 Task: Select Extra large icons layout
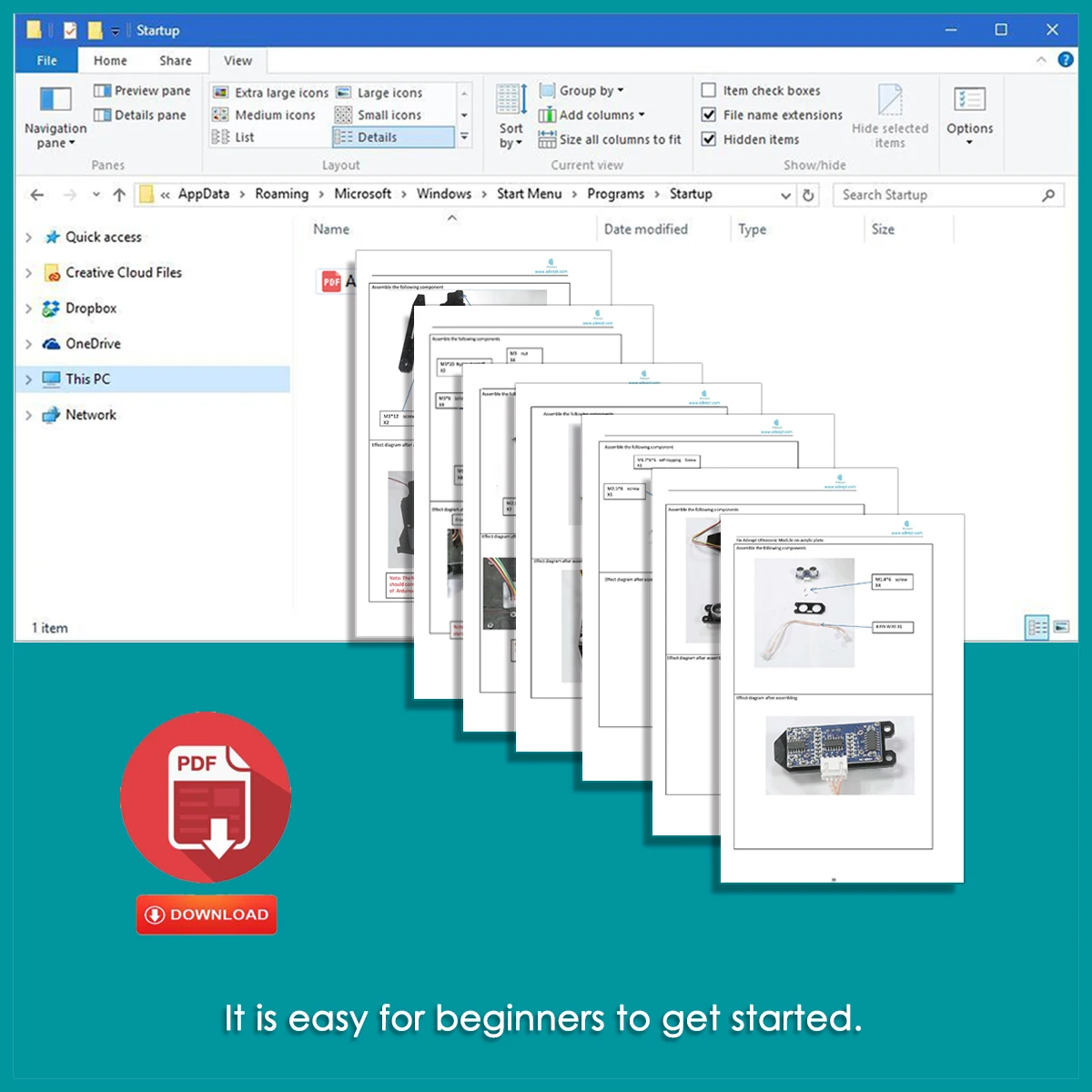point(271,93)
